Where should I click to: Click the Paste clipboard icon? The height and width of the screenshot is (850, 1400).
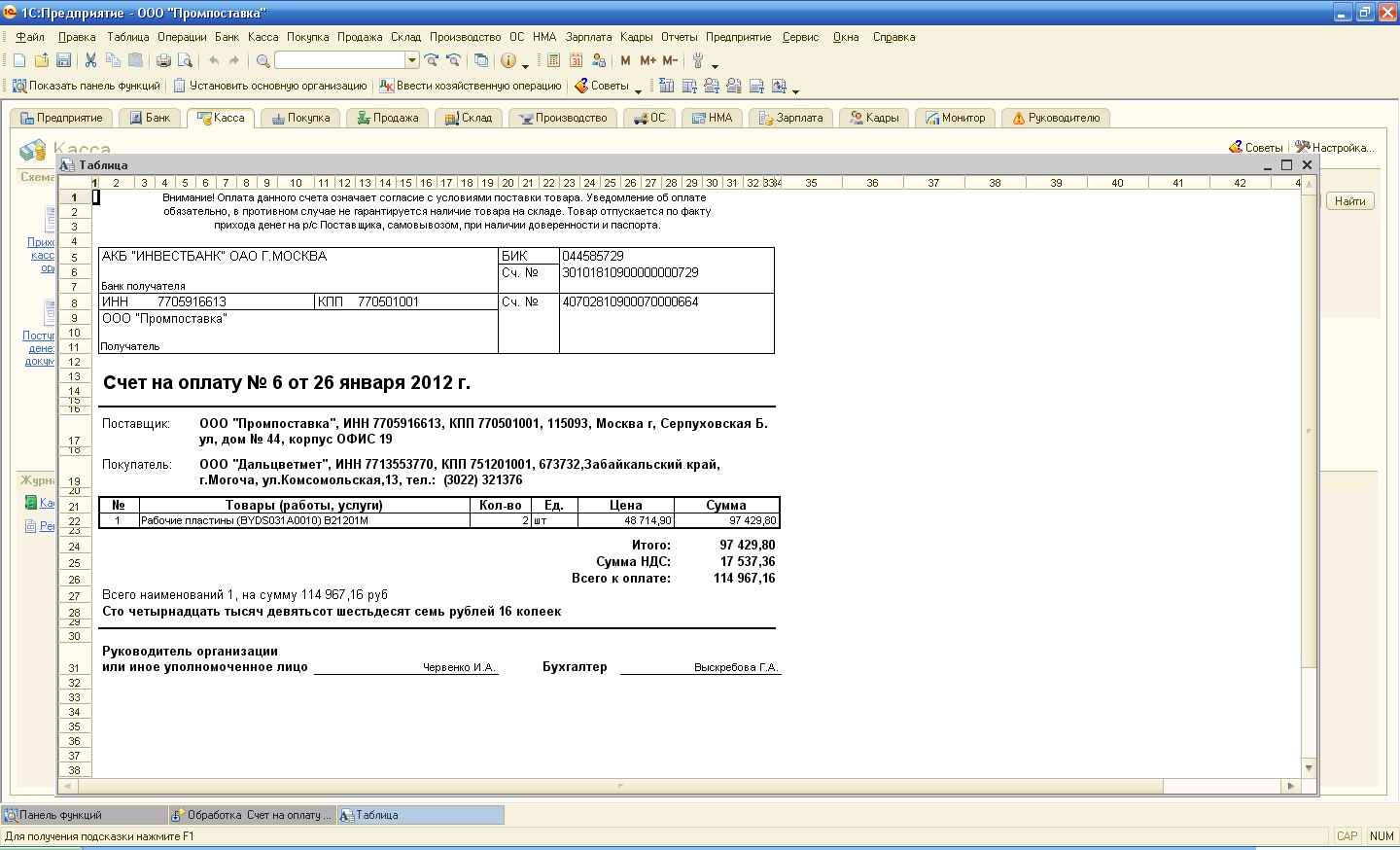[135, 60]
